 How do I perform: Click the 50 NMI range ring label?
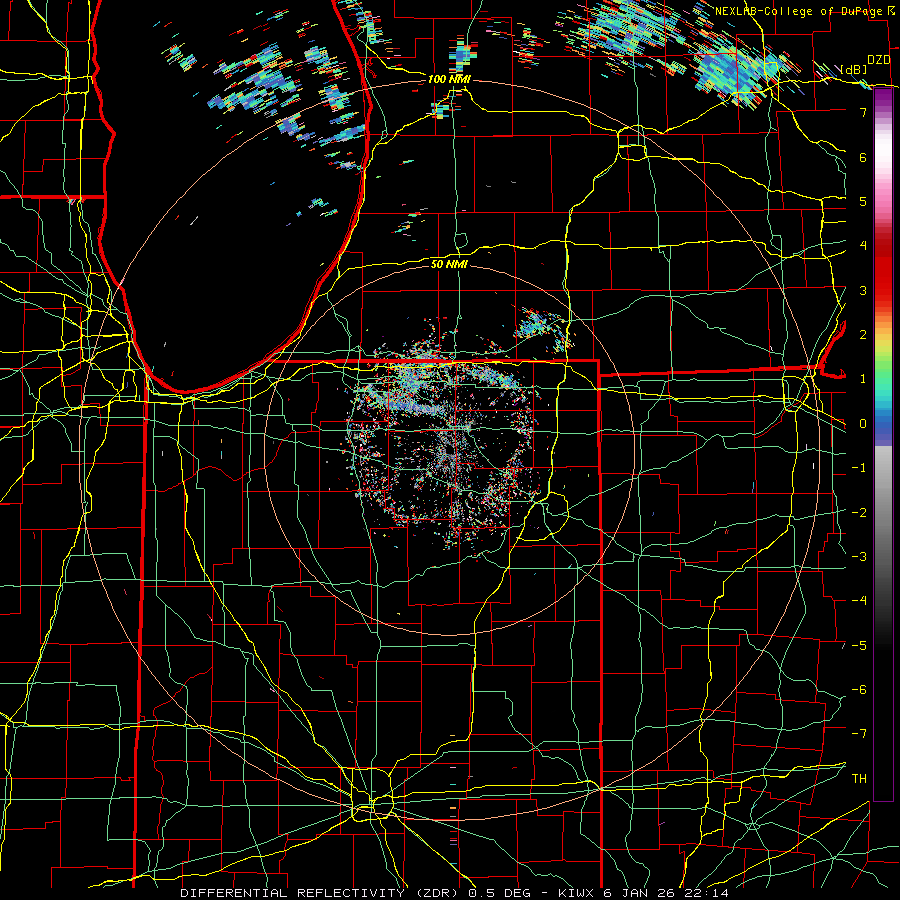[x=449, y=264]
